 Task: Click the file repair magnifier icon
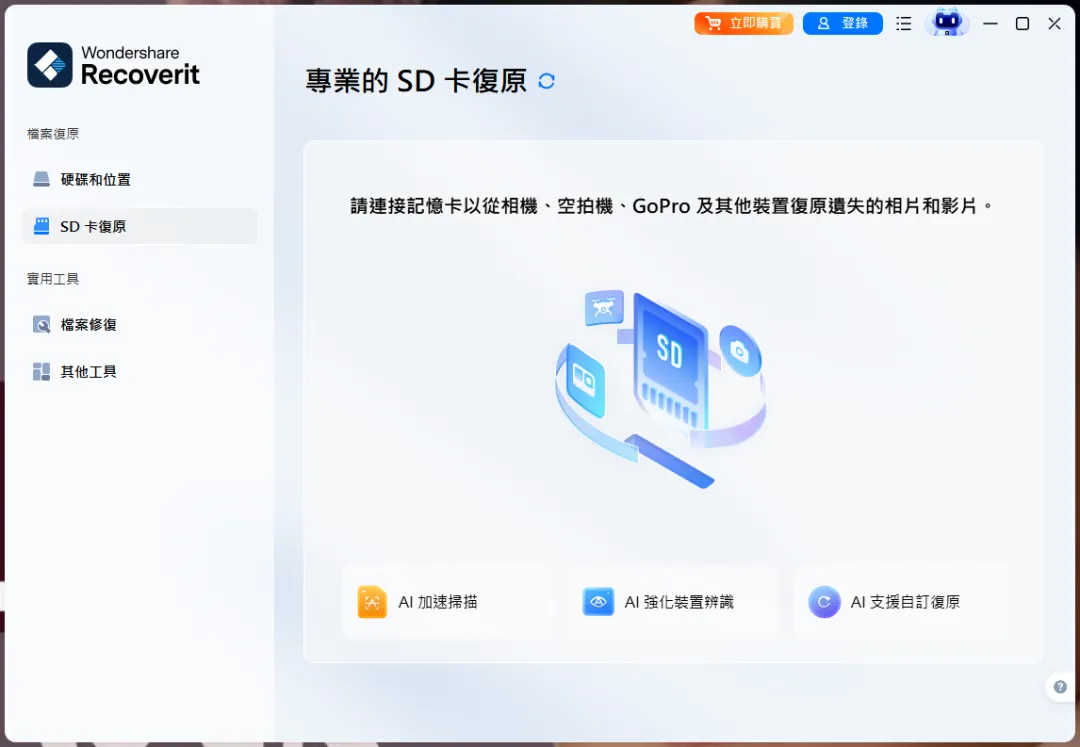tap(41, 324)
